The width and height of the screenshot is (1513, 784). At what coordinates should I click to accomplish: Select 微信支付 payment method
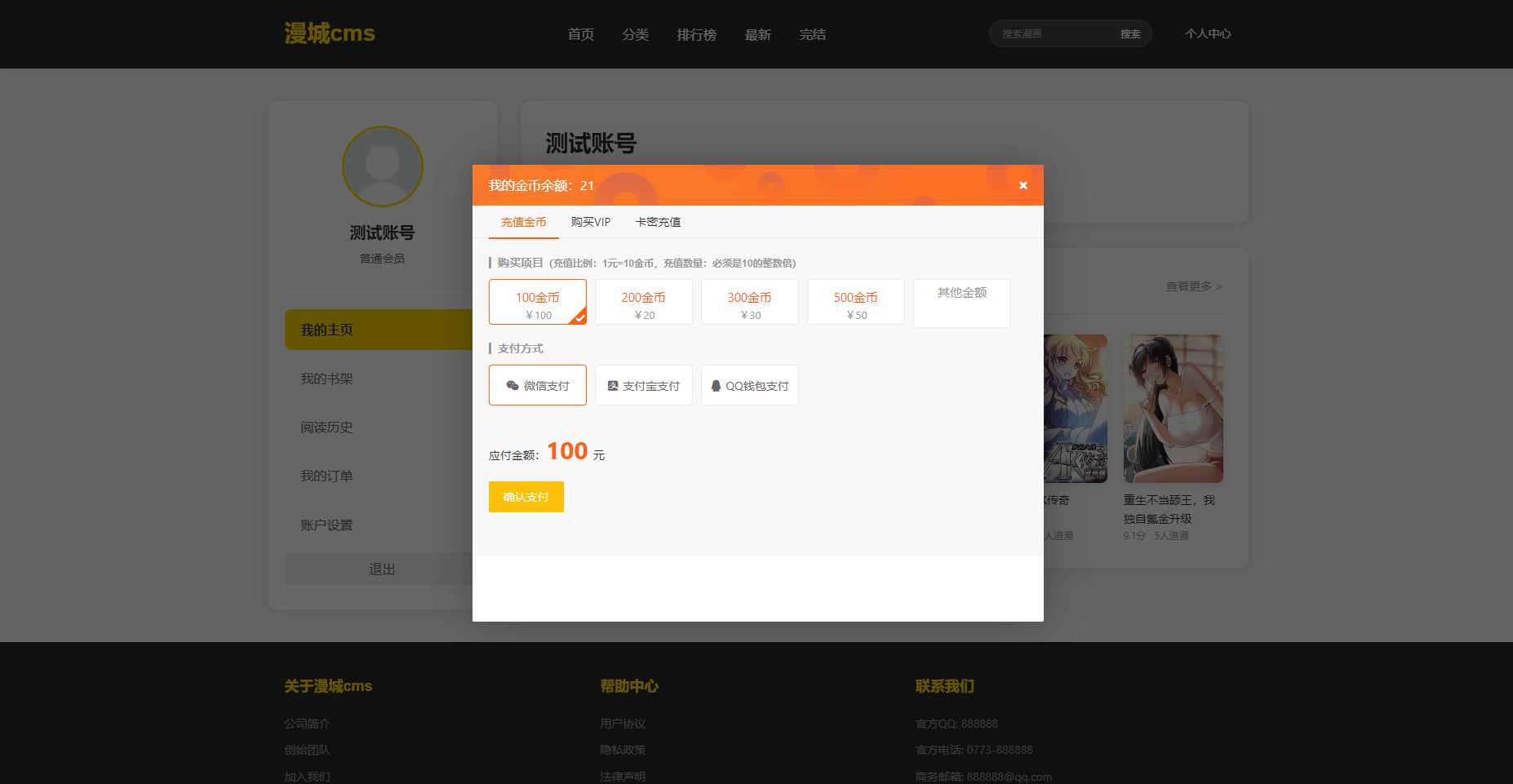click(537, 386)
